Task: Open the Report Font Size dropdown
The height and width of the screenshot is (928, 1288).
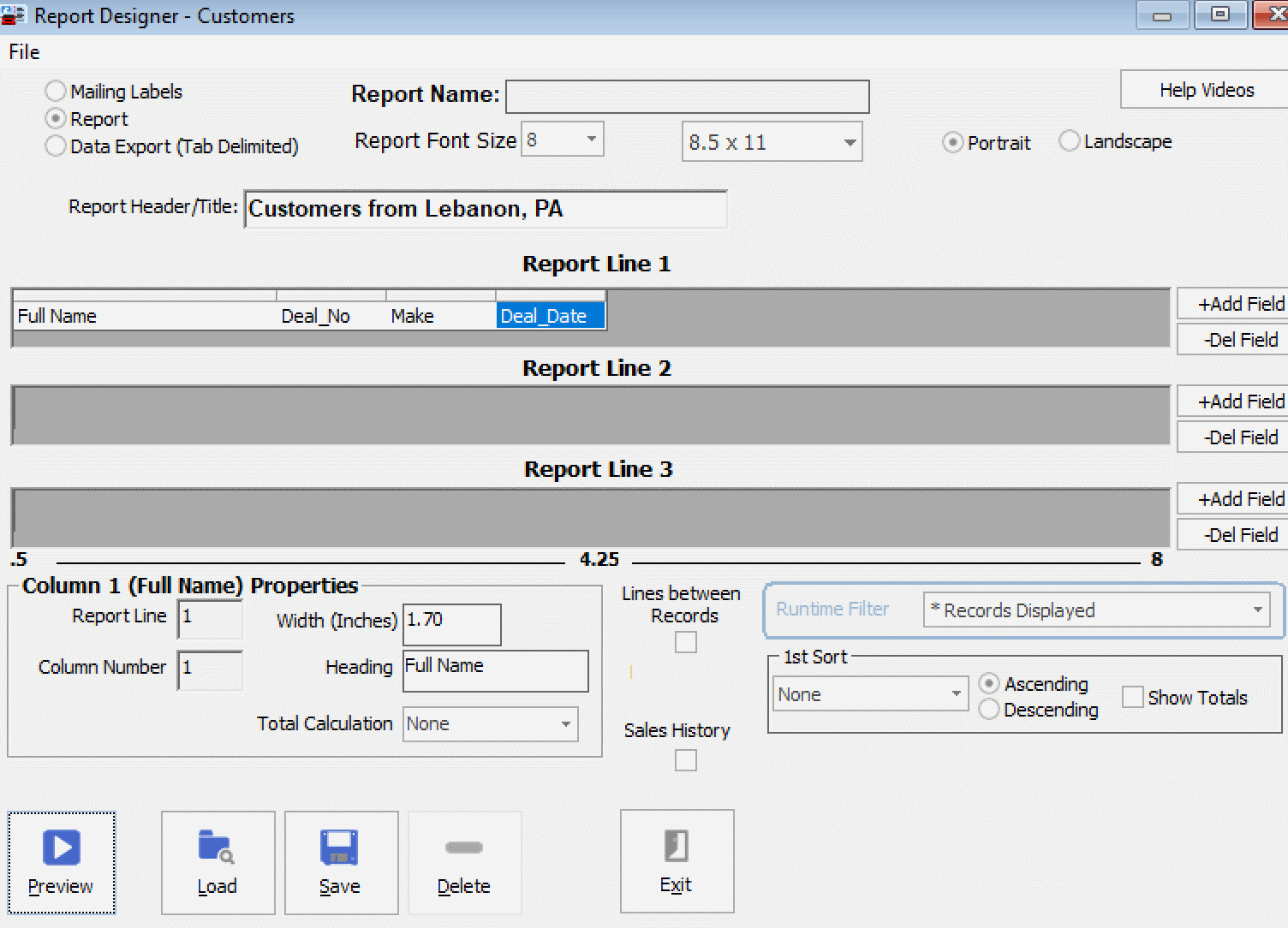Action: [x=591, y=138]
